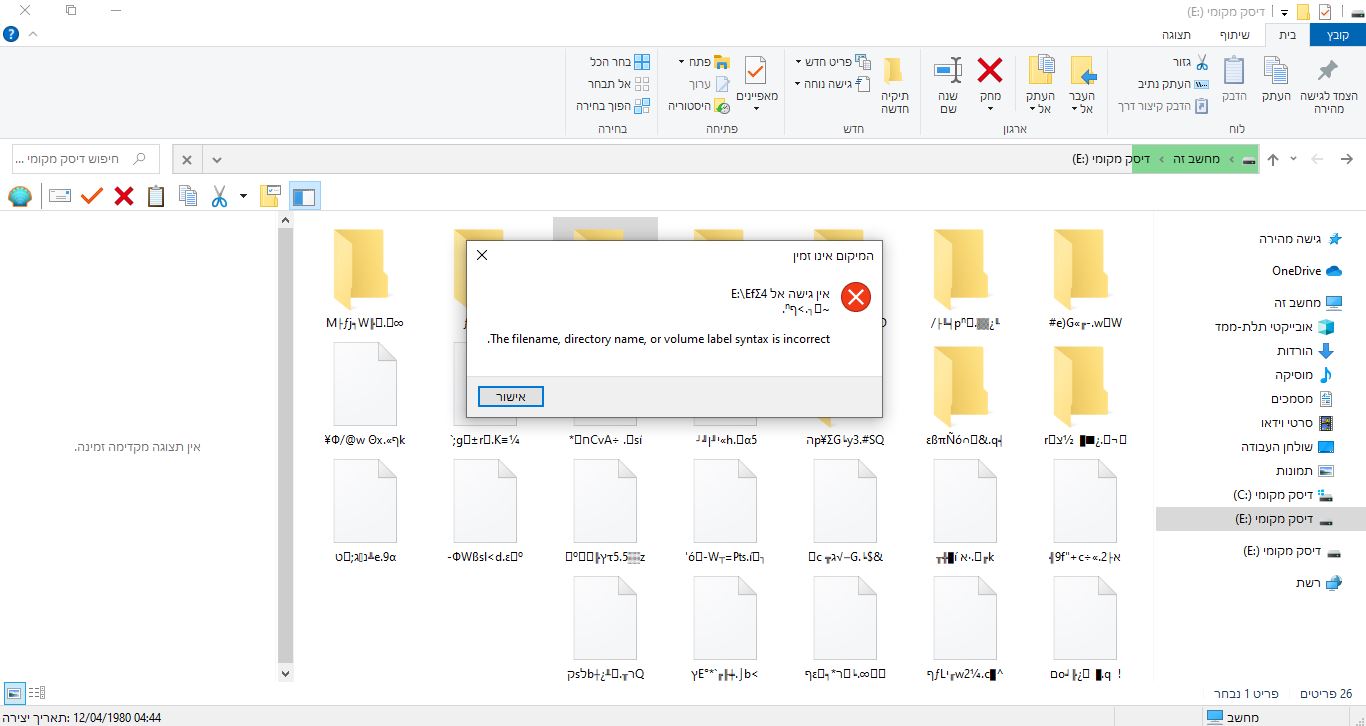Screen dimensions: 1366x726
Task: Switch to large icons view in the status bar
Action: 14,692
